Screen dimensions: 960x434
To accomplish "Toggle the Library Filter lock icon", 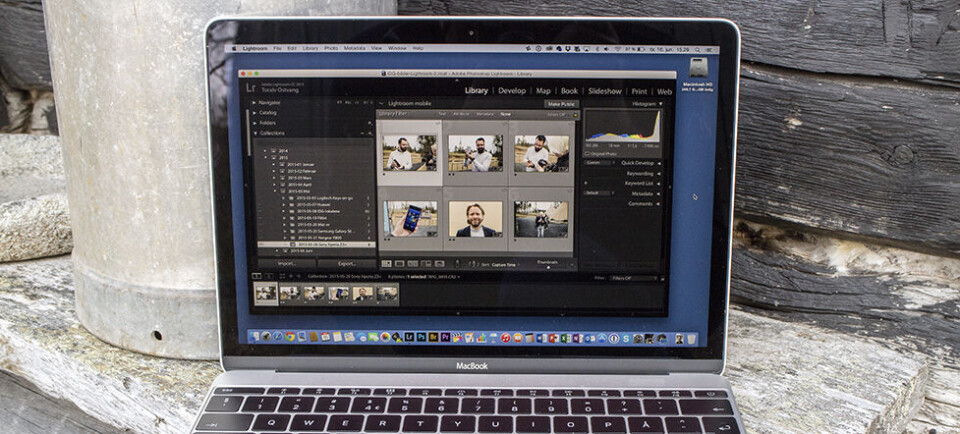I will [x=576, y=114].
